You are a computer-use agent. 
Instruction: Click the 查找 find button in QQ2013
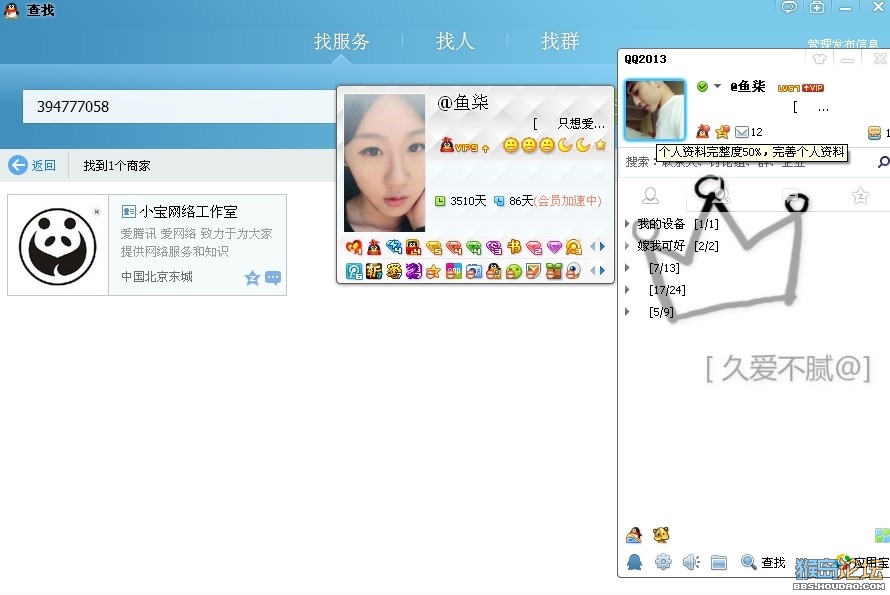[x=763, y=562]
